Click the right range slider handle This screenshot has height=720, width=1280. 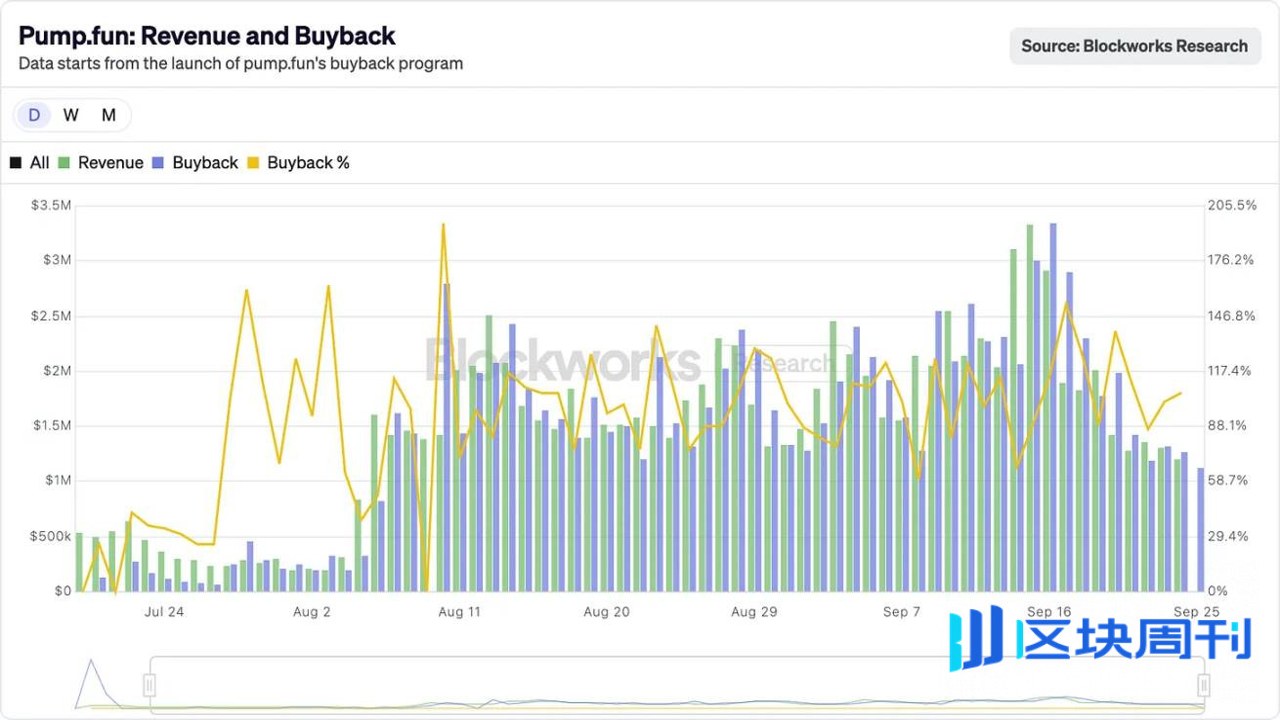tap(1204, 685)
